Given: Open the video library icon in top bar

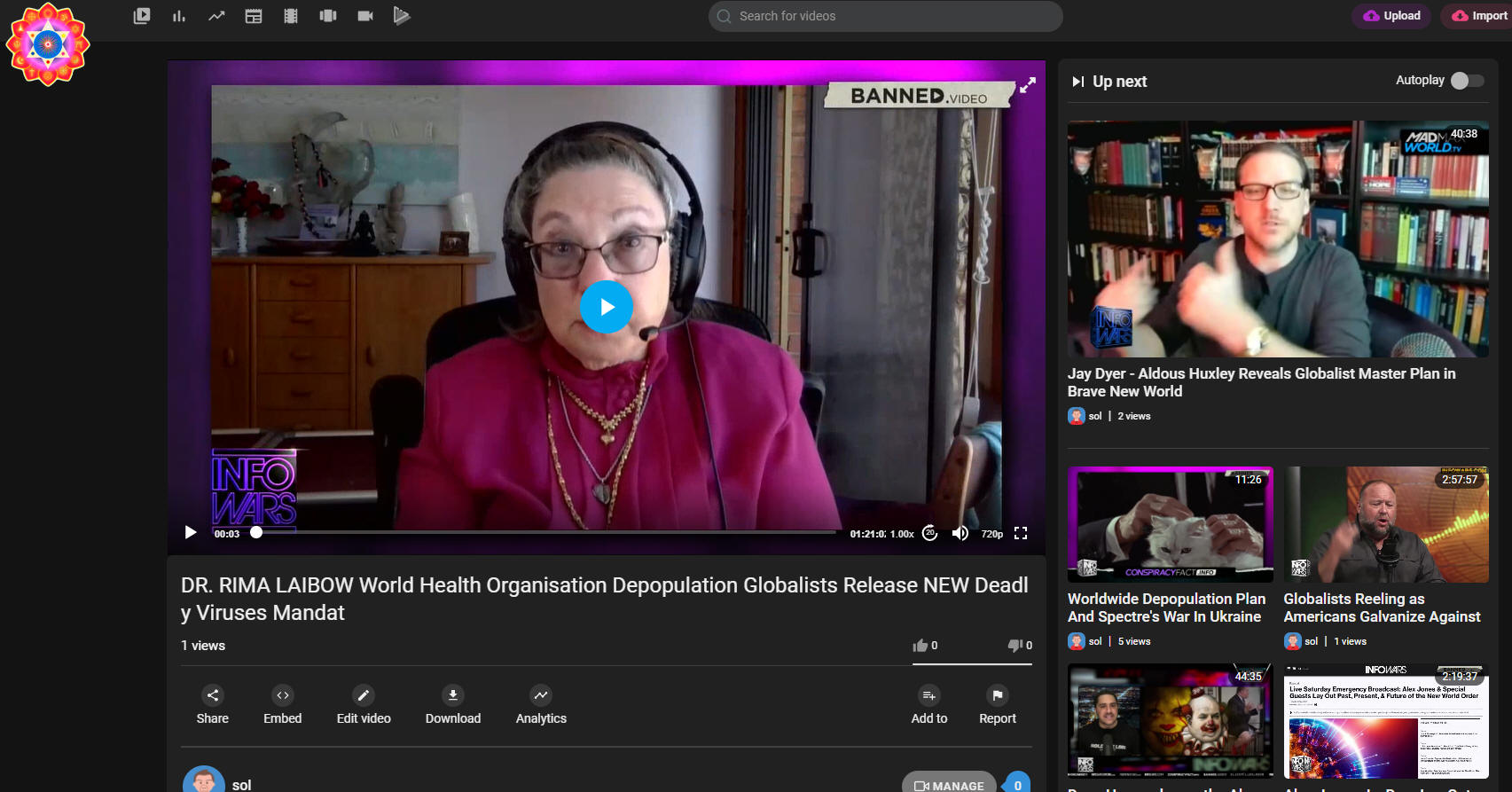Looking at the screenshot, I should (x=142, y=16).
